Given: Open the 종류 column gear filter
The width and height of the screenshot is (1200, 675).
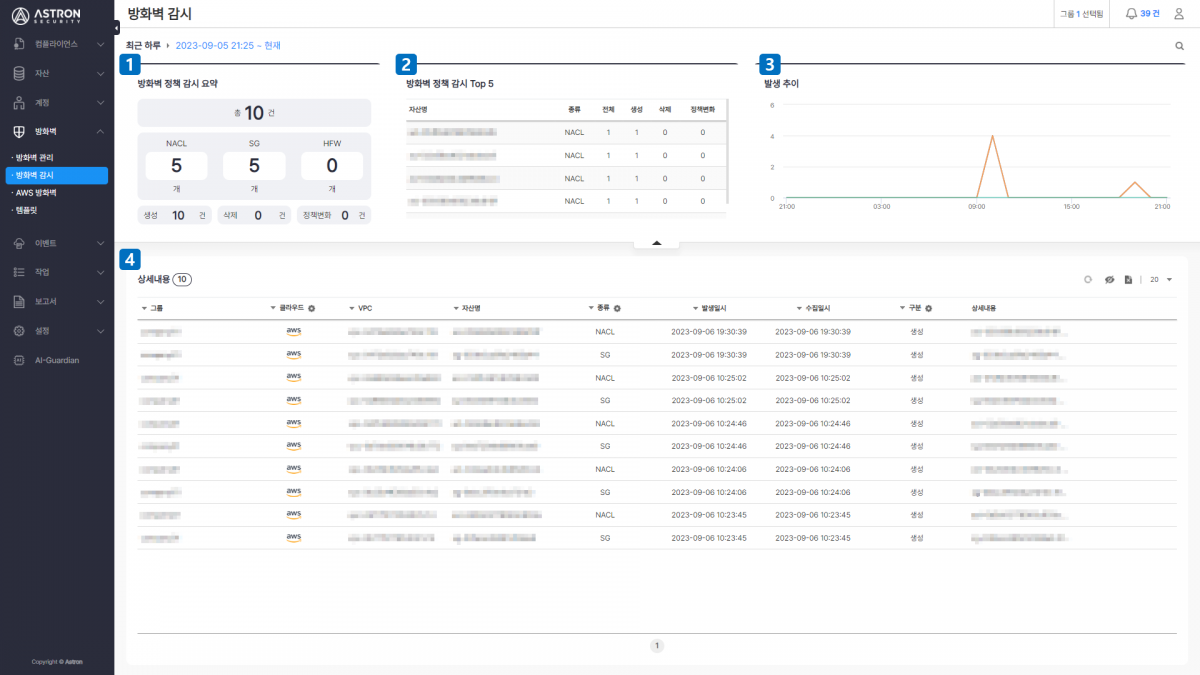Looking at the screenshot, I should point(617,308).
